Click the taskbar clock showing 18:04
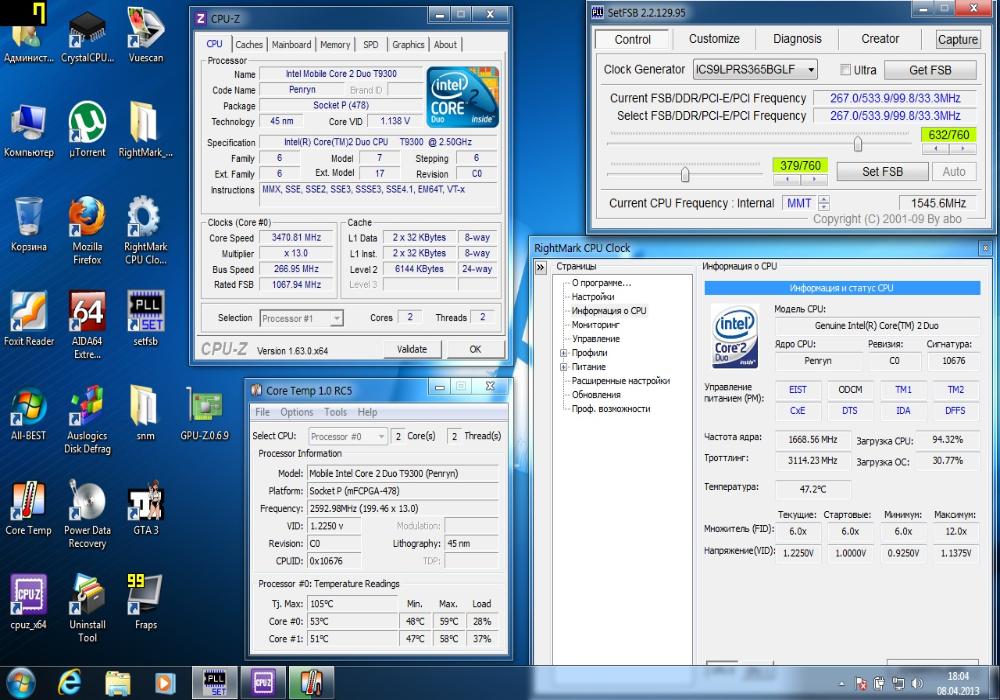This screenshot has height=700, width=1000. coord(957,683)
